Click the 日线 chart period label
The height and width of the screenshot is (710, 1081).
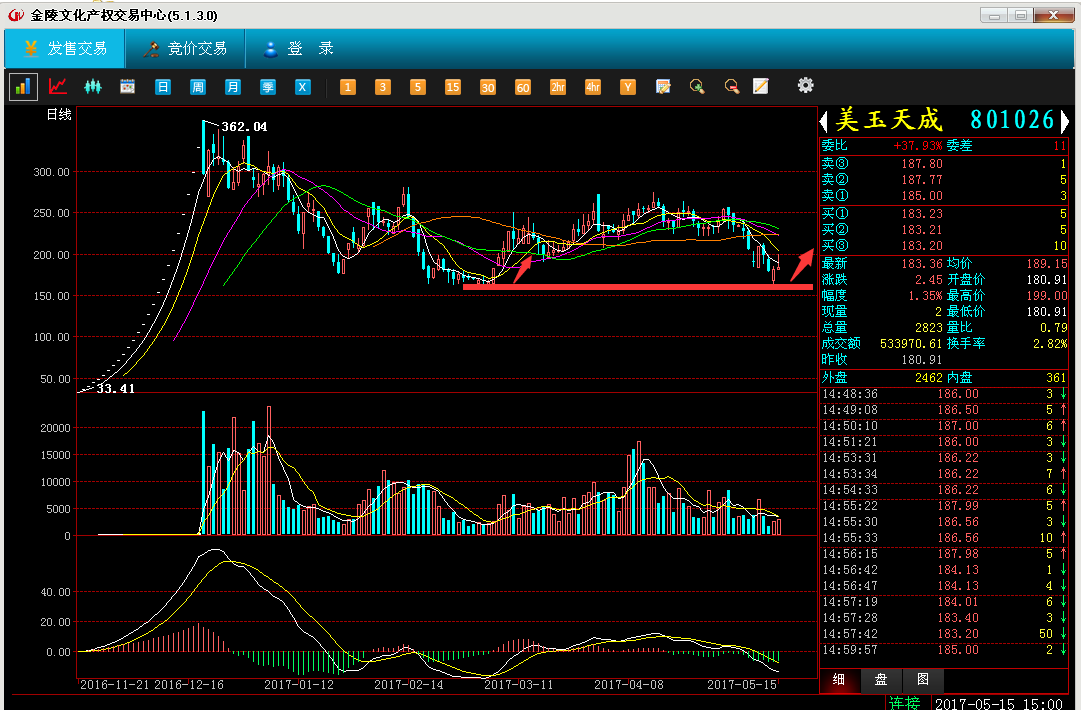(59, 114)
